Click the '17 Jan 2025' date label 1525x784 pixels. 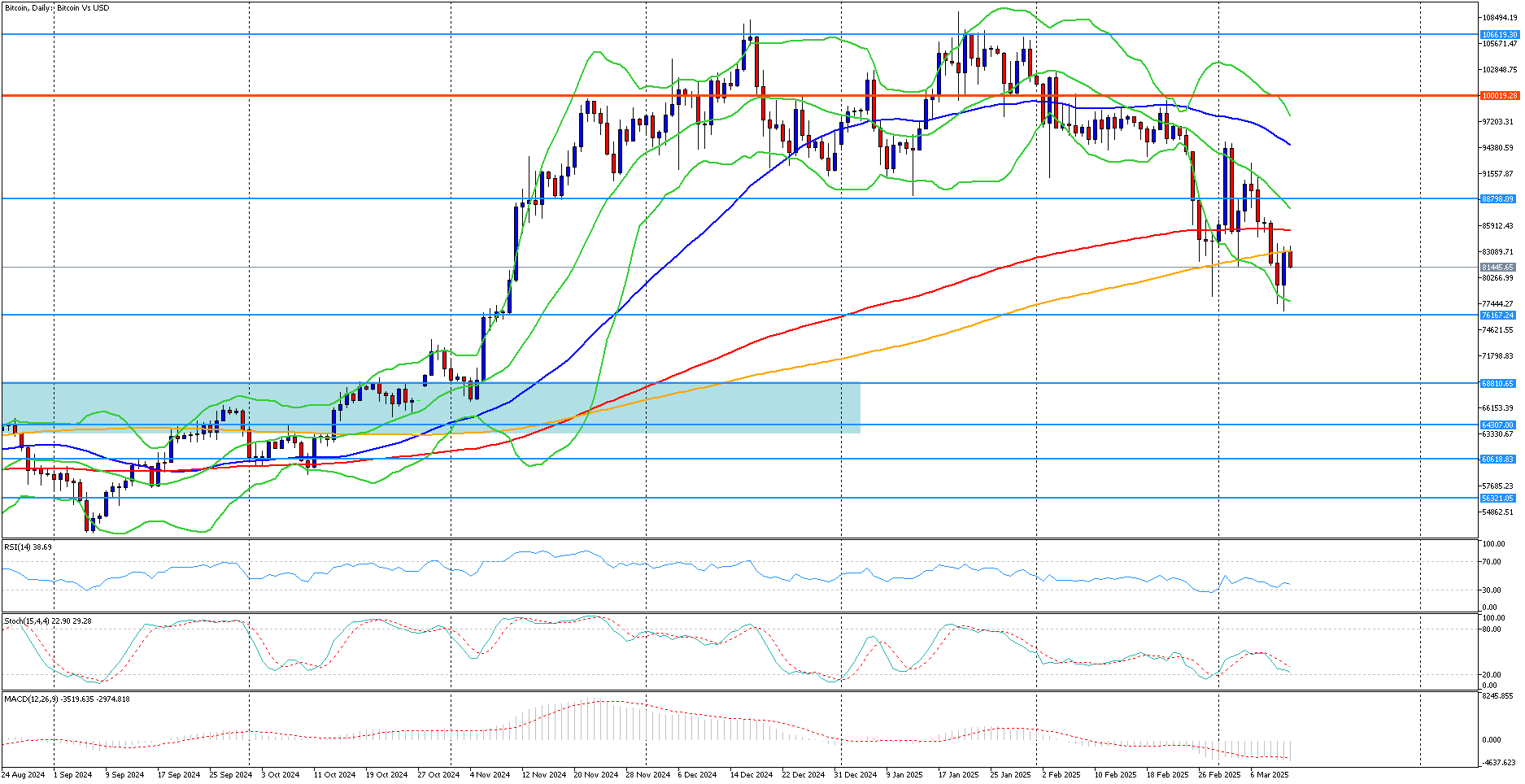pos(959,775)
